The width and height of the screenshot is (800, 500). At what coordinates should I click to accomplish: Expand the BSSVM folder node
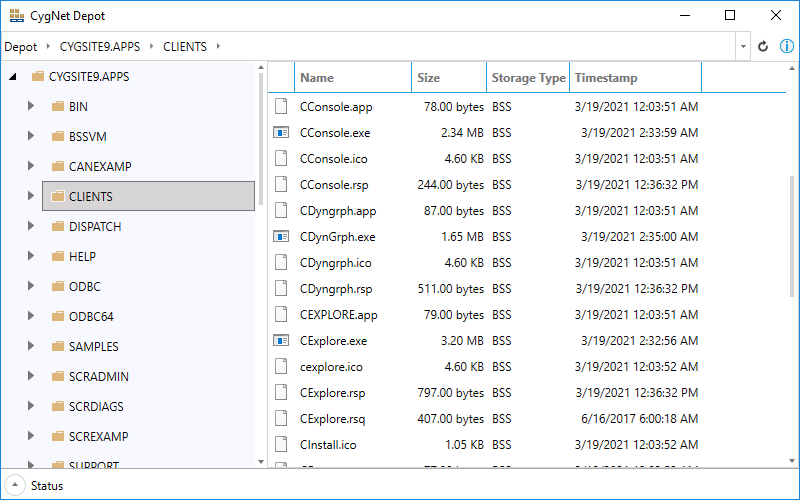(x=31, y=136)
